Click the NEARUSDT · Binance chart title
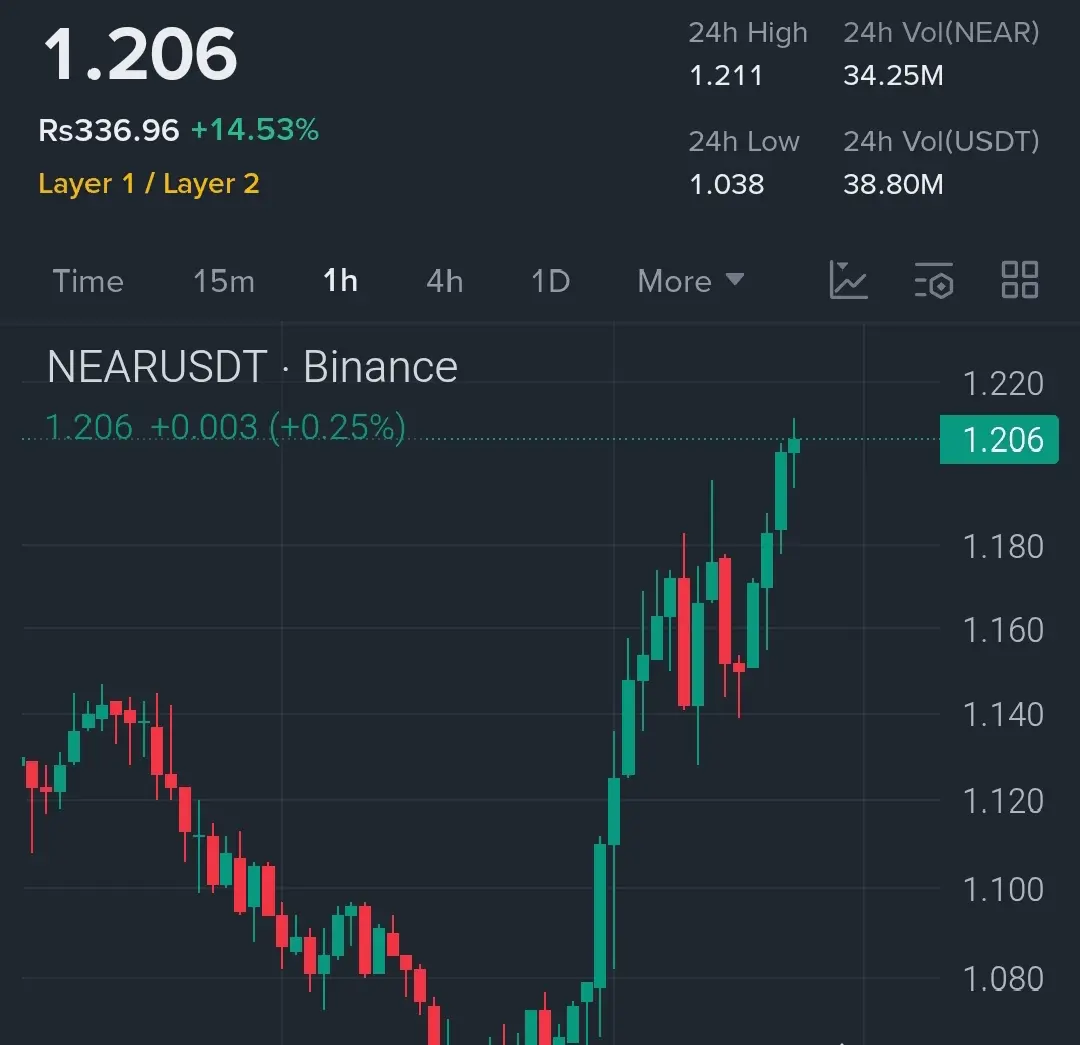 [x=253, y=366]
